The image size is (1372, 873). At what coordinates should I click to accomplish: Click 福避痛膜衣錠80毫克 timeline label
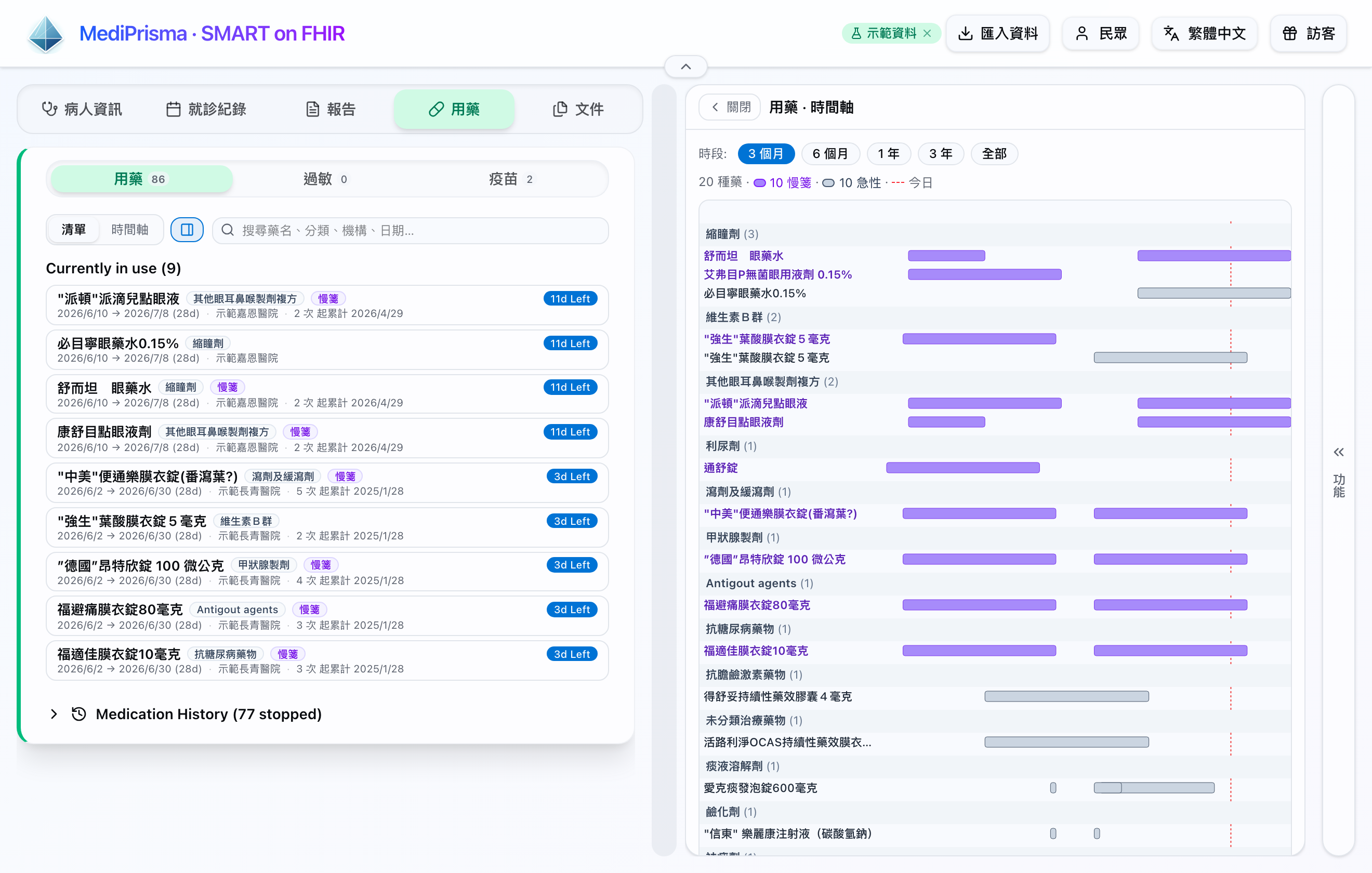(757, 605)
